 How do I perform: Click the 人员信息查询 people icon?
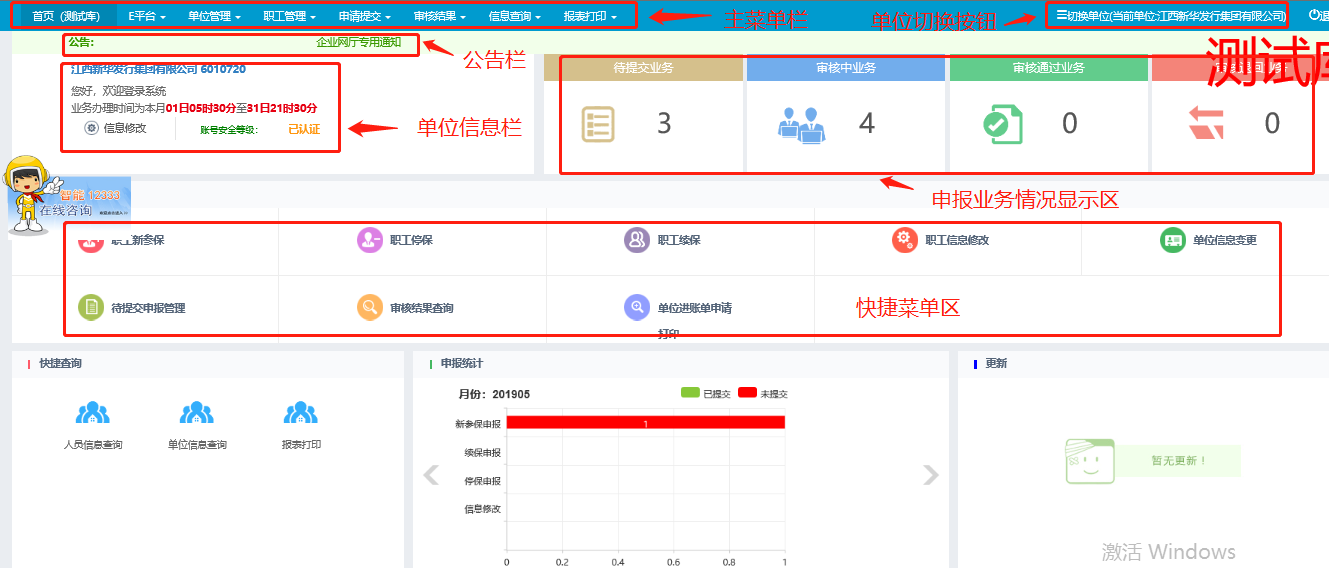93,412
